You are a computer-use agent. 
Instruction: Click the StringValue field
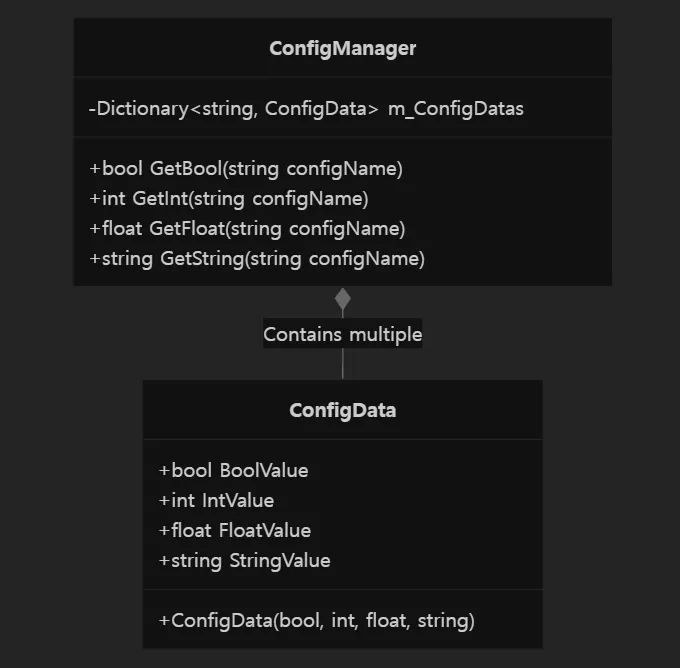pos(245,561)
